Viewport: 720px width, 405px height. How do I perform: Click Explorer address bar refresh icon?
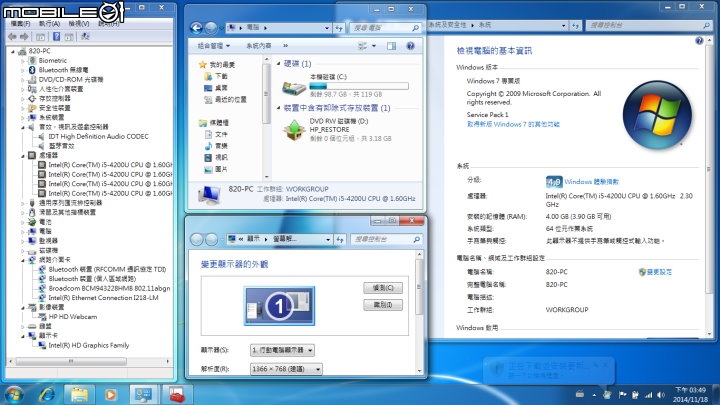(338, 28)
